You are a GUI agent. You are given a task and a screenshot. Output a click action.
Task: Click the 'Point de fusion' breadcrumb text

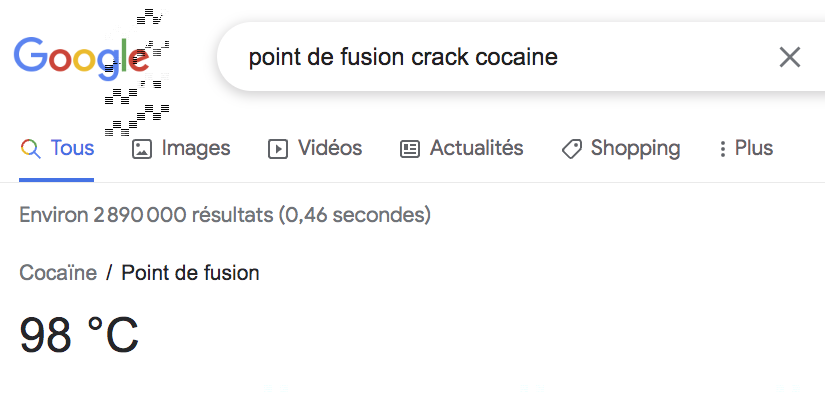point(190,273)
